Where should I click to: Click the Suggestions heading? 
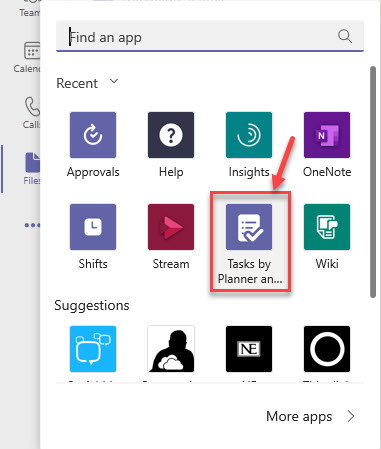(92, 305)
